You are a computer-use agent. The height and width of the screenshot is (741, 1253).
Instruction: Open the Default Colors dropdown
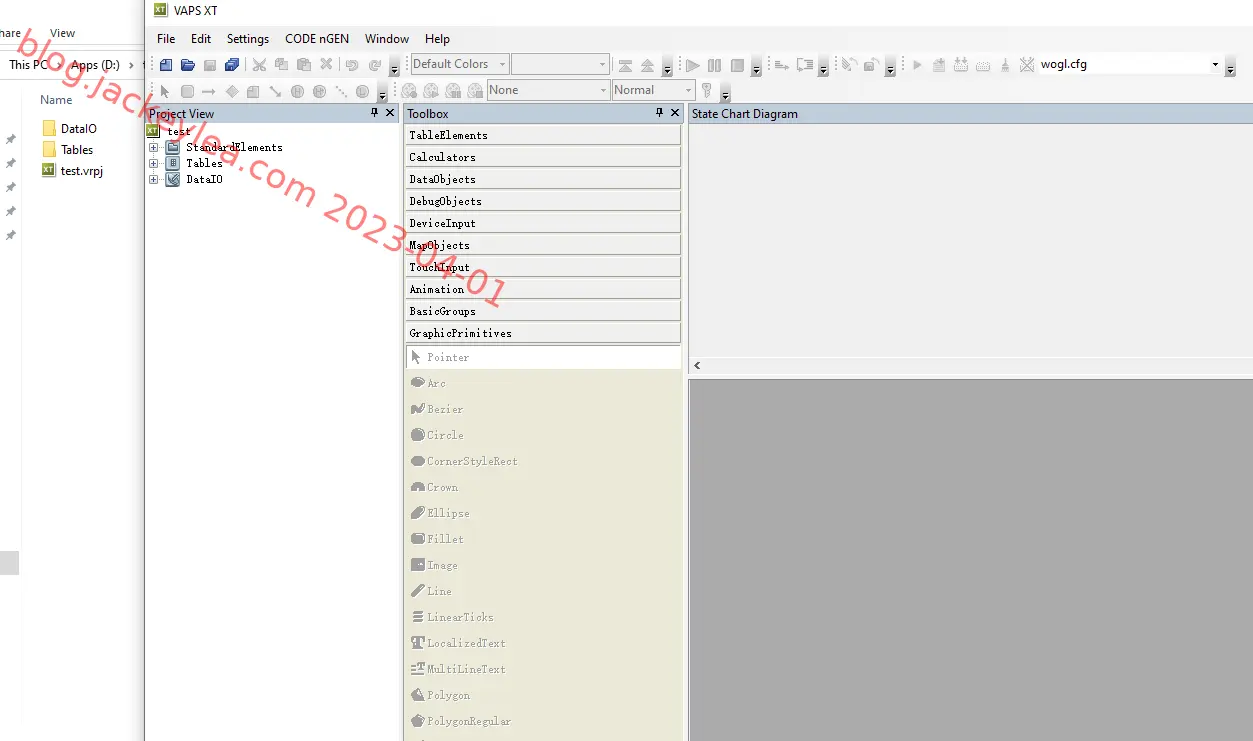click(459, 64)
